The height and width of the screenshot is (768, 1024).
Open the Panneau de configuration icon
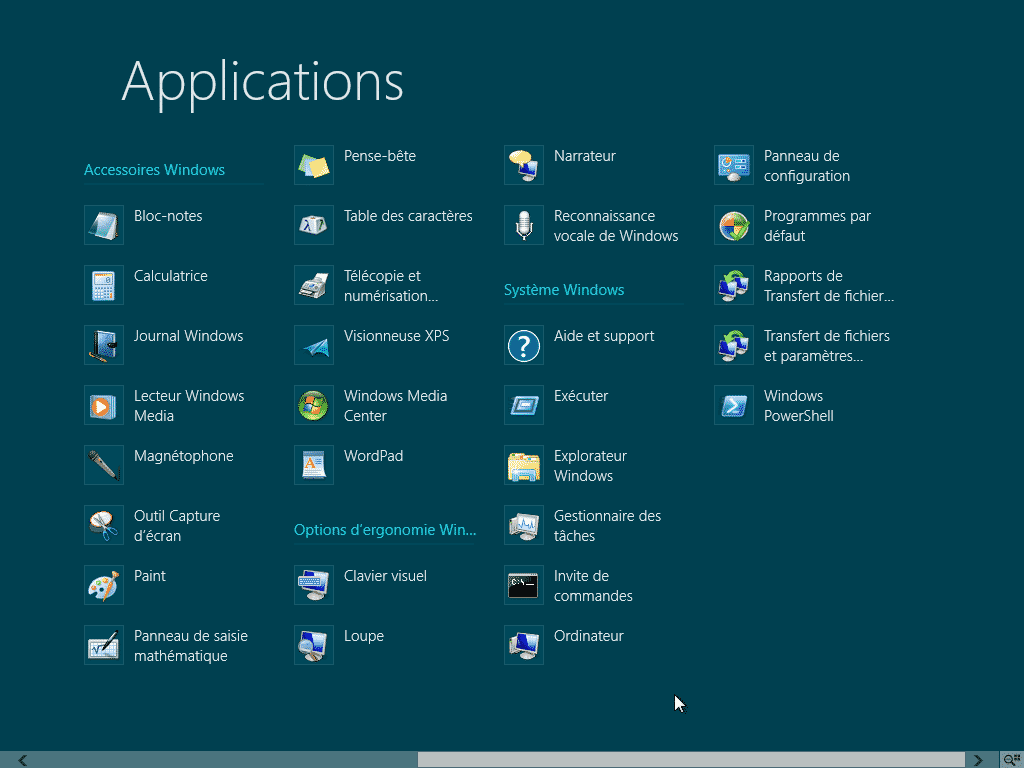pyautogui.click(x=734, y=165)
